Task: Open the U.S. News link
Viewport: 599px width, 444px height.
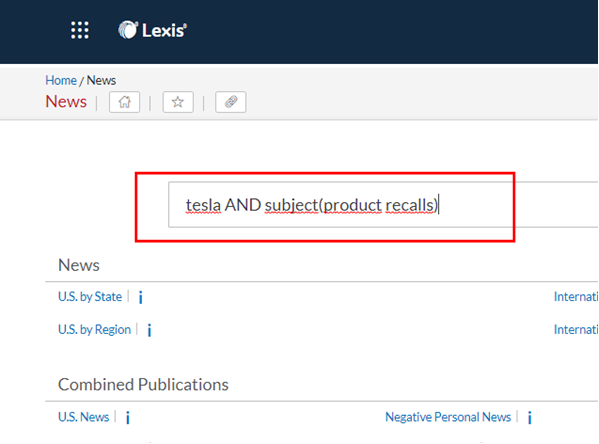Action: 83,417
